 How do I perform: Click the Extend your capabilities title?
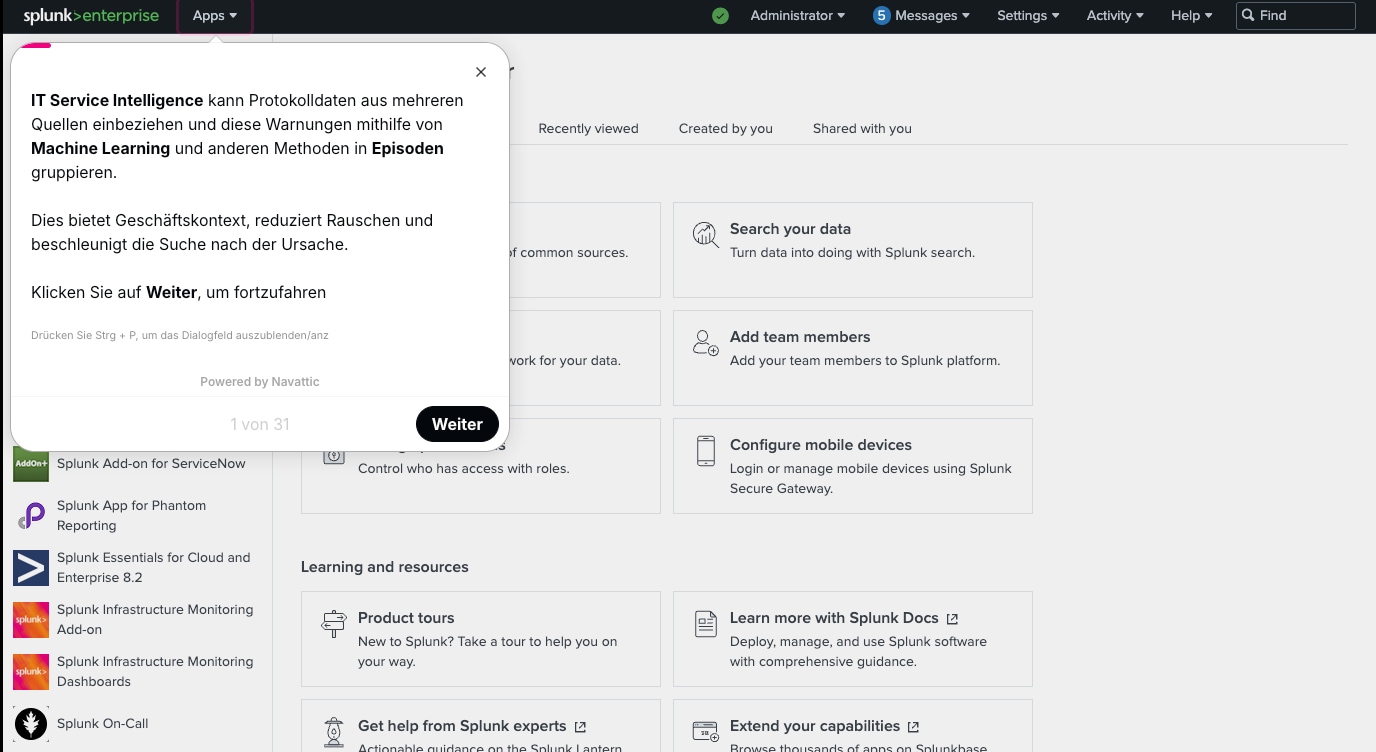[815, 726]
